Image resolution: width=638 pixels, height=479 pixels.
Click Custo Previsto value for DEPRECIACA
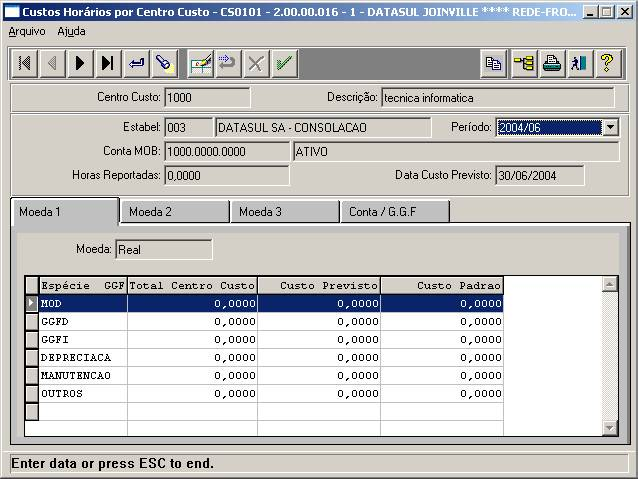[x=319, y=357]
